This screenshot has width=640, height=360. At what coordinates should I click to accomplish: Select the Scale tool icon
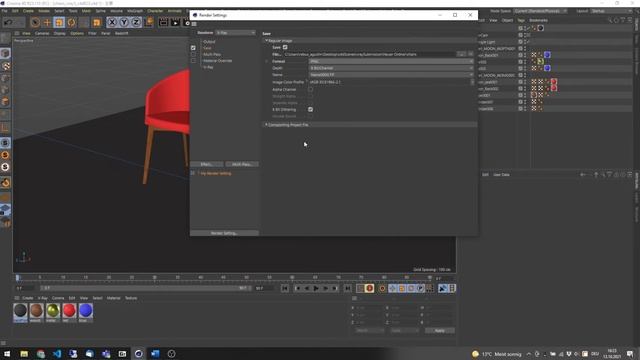pos(59,22)
